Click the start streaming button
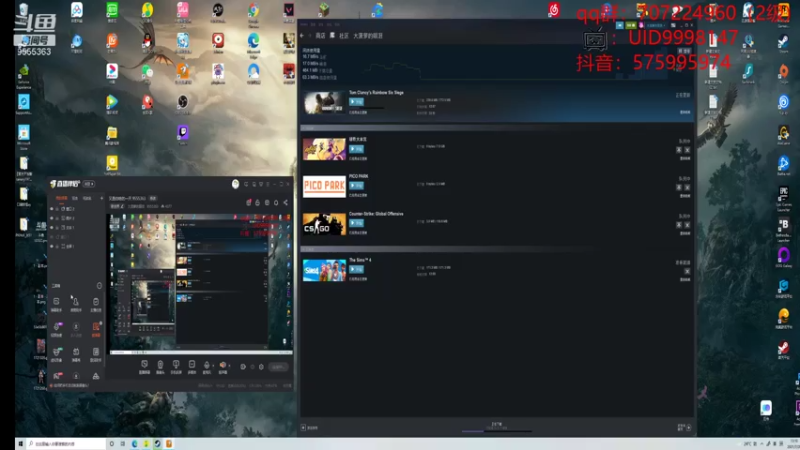 click(x=278, y=367)
